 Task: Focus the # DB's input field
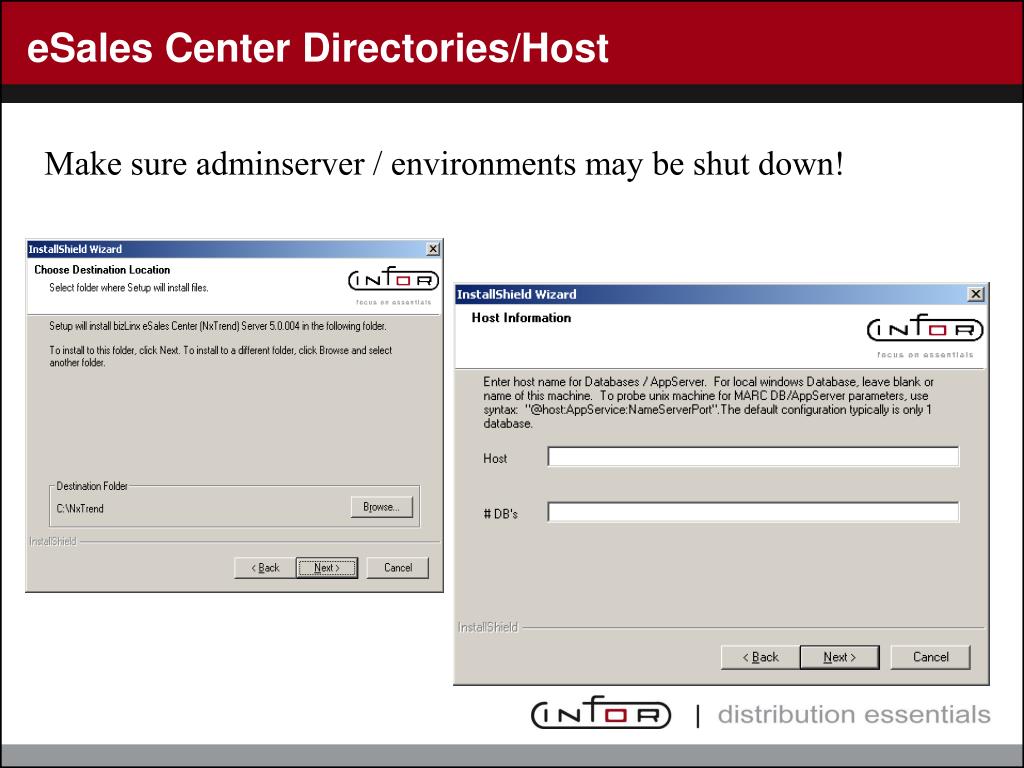pyautogui.click(x=753, y=512)
